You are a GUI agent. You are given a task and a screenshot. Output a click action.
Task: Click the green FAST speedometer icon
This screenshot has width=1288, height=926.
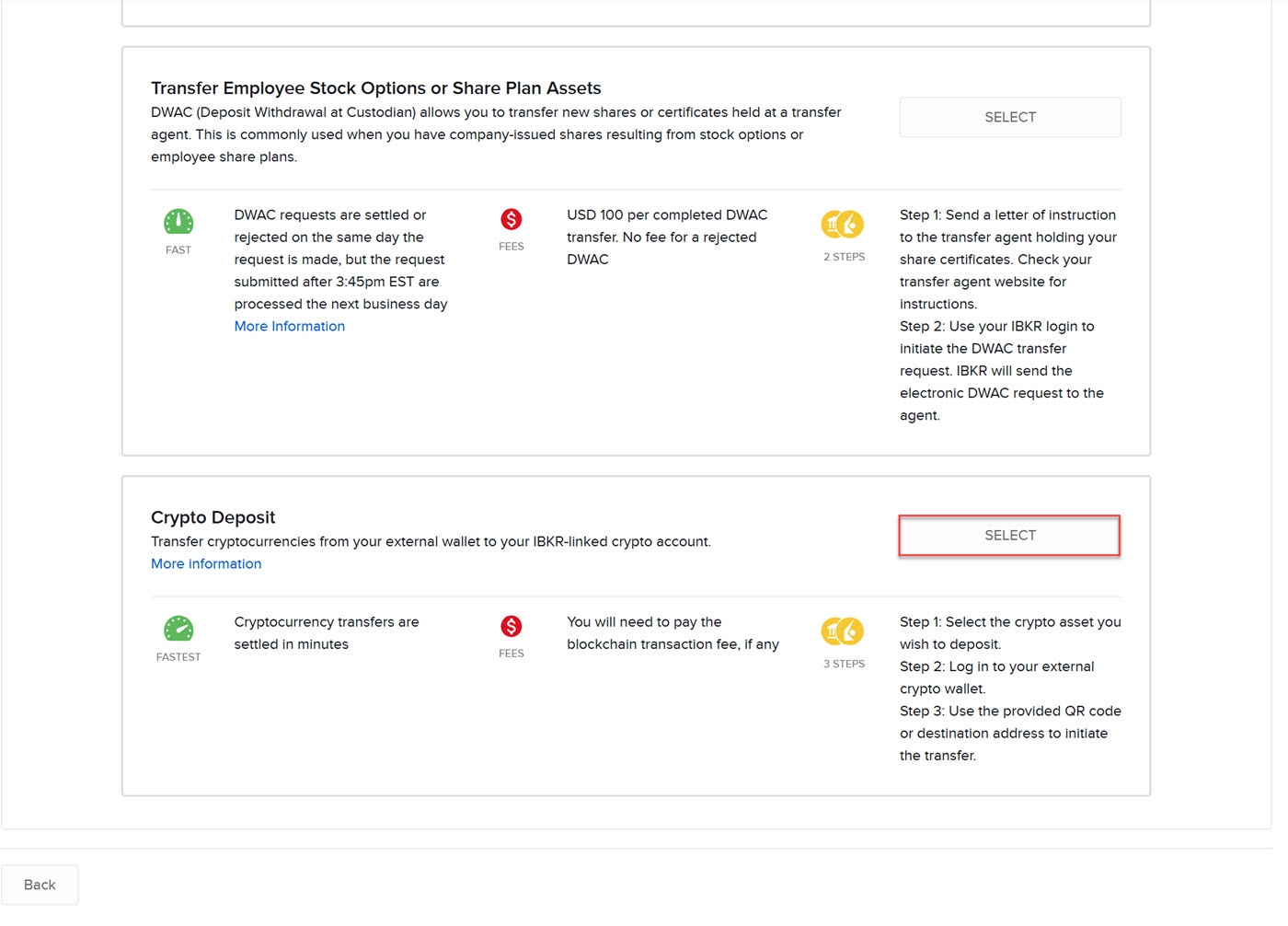(x=178, y=221)
